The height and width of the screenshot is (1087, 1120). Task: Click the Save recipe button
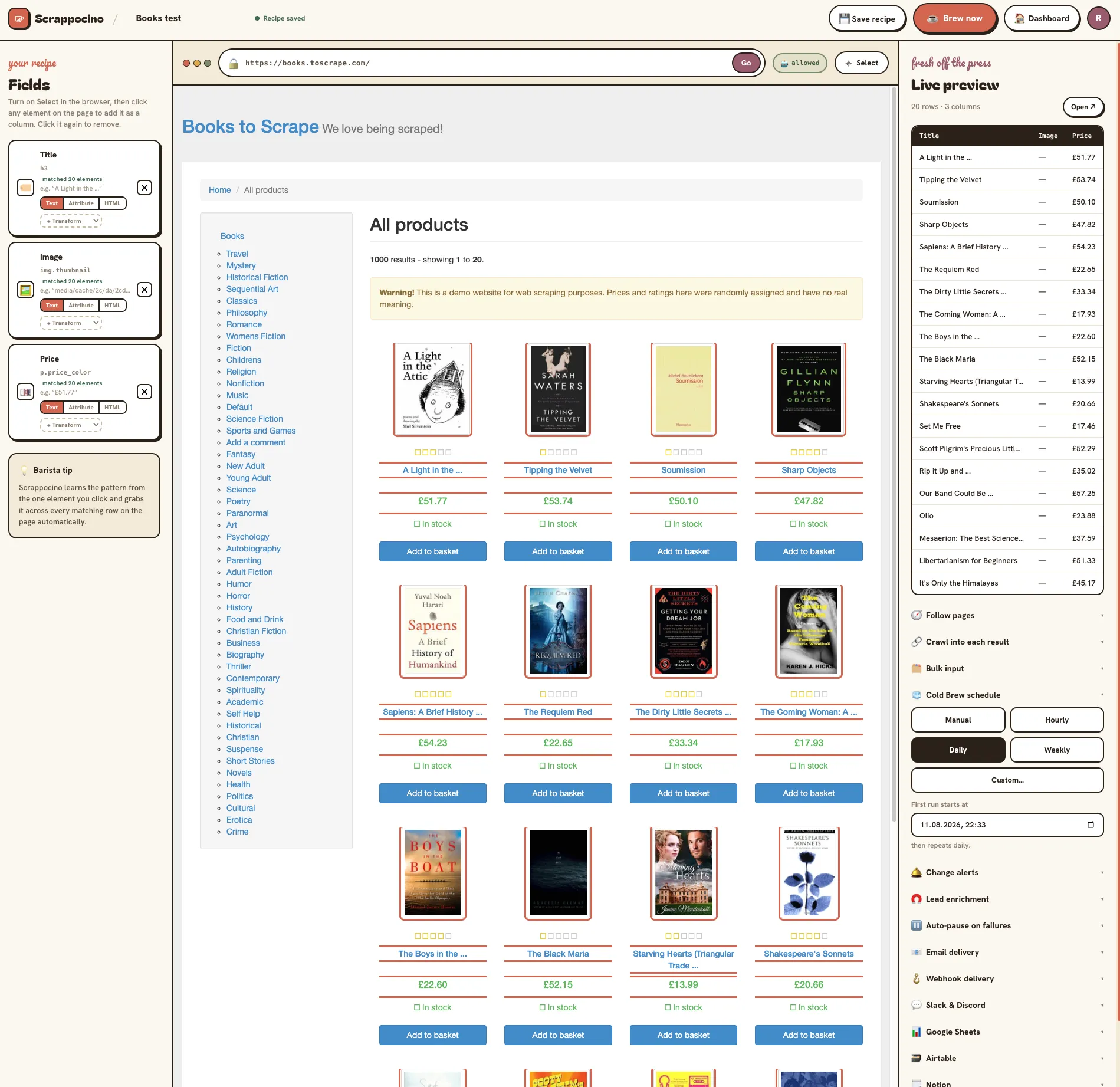pyautogui.click(x=867, y=19)
